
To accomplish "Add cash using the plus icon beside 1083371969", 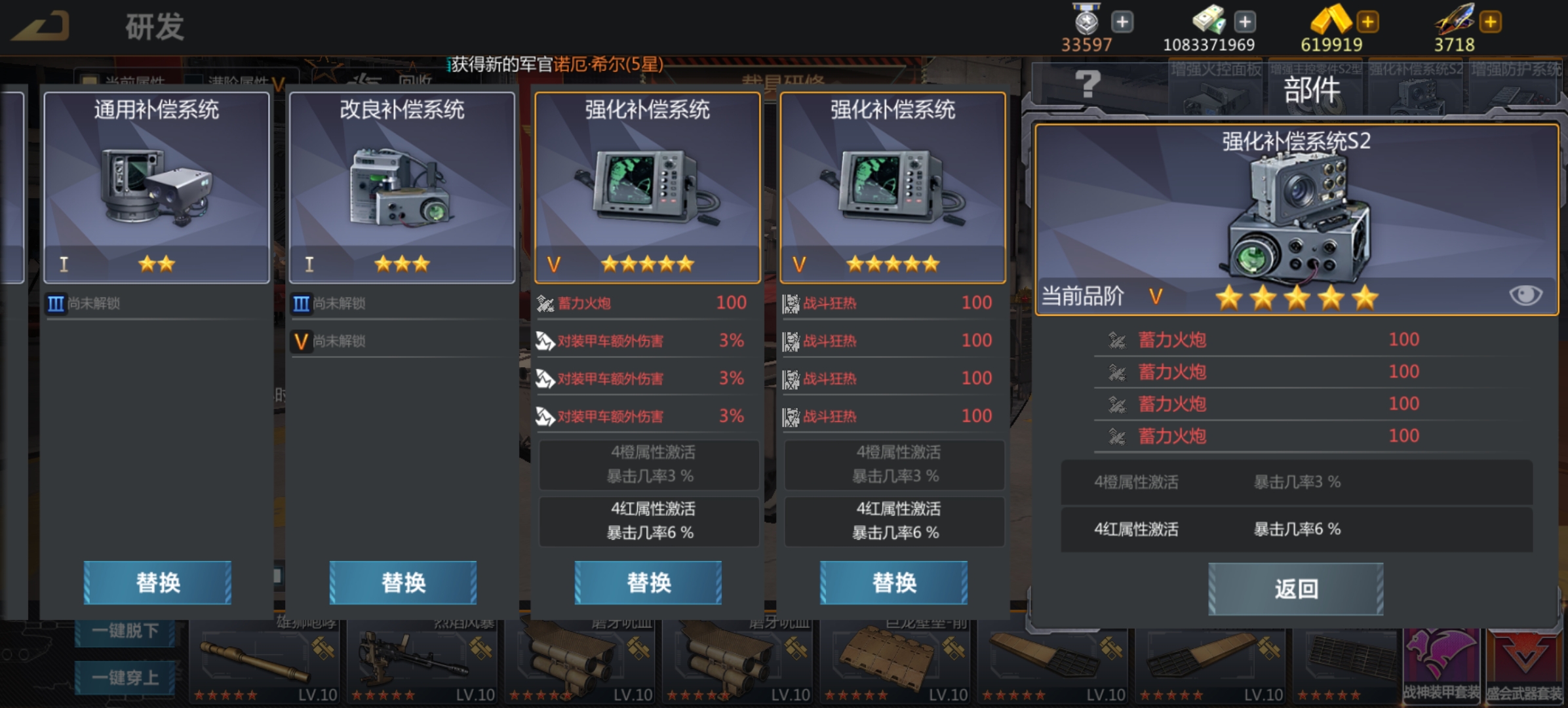I will point(1244,22).
